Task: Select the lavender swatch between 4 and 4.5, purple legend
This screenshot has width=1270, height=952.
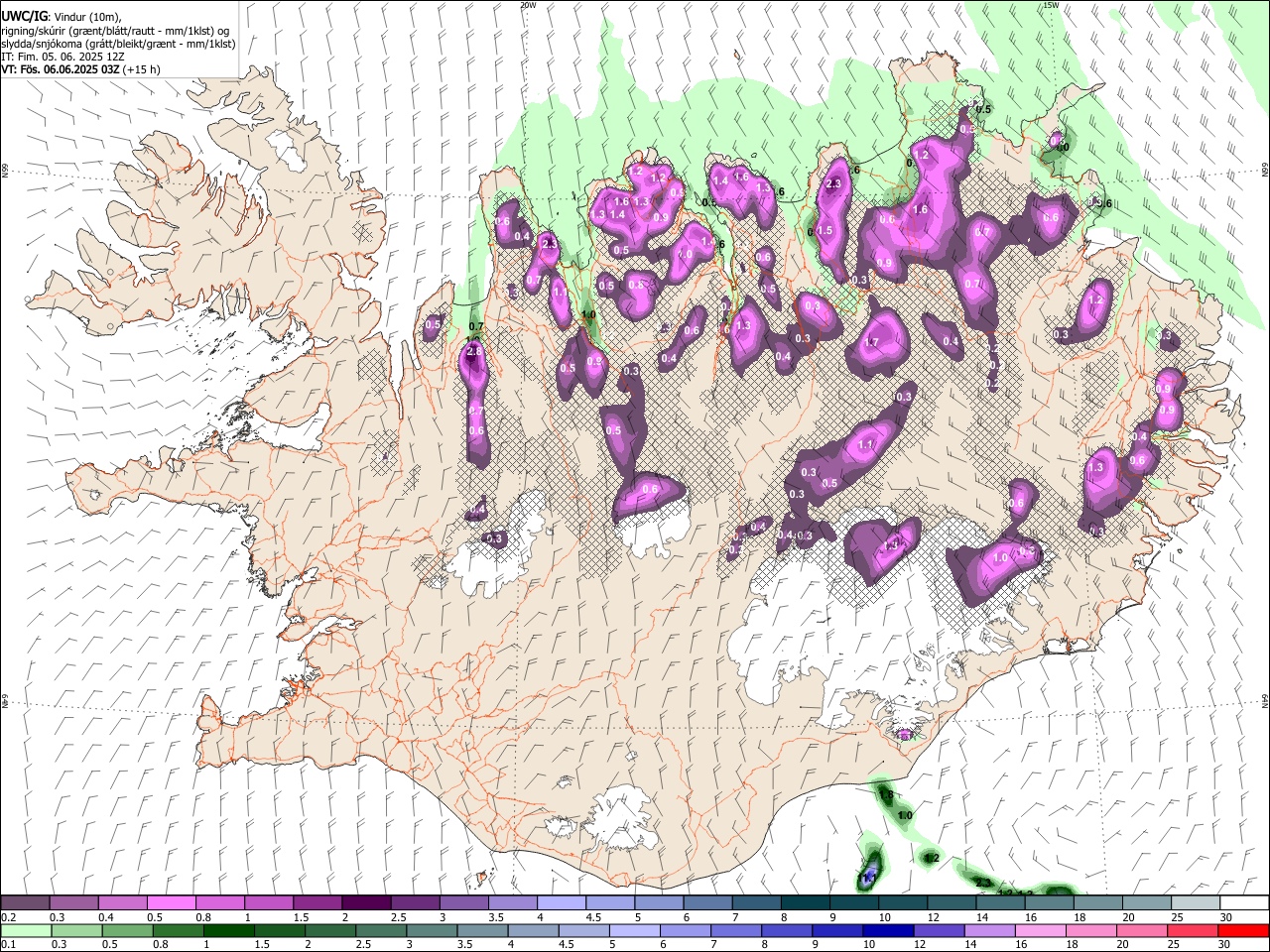Action: tap(560, 903)
